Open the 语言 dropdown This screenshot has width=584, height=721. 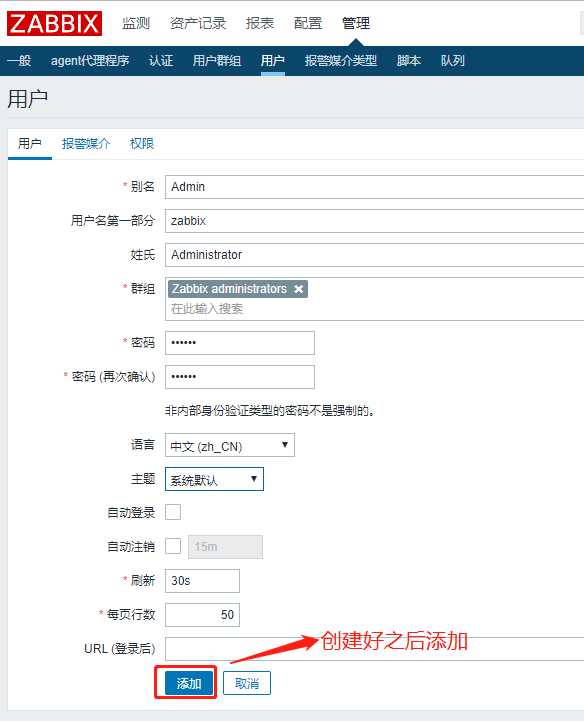(x=229, y=445)
